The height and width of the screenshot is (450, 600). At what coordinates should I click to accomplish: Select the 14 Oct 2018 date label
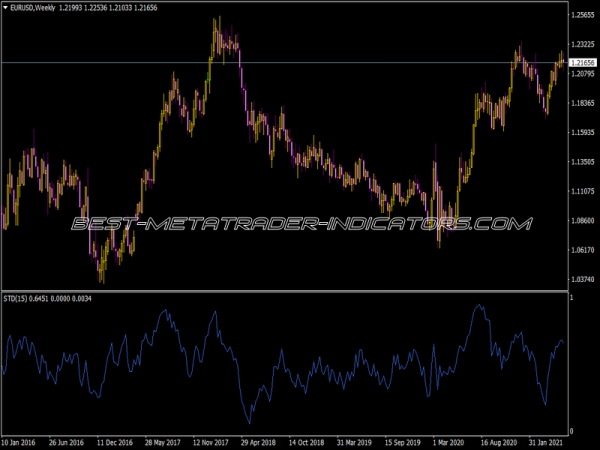[x=307, y=440]
